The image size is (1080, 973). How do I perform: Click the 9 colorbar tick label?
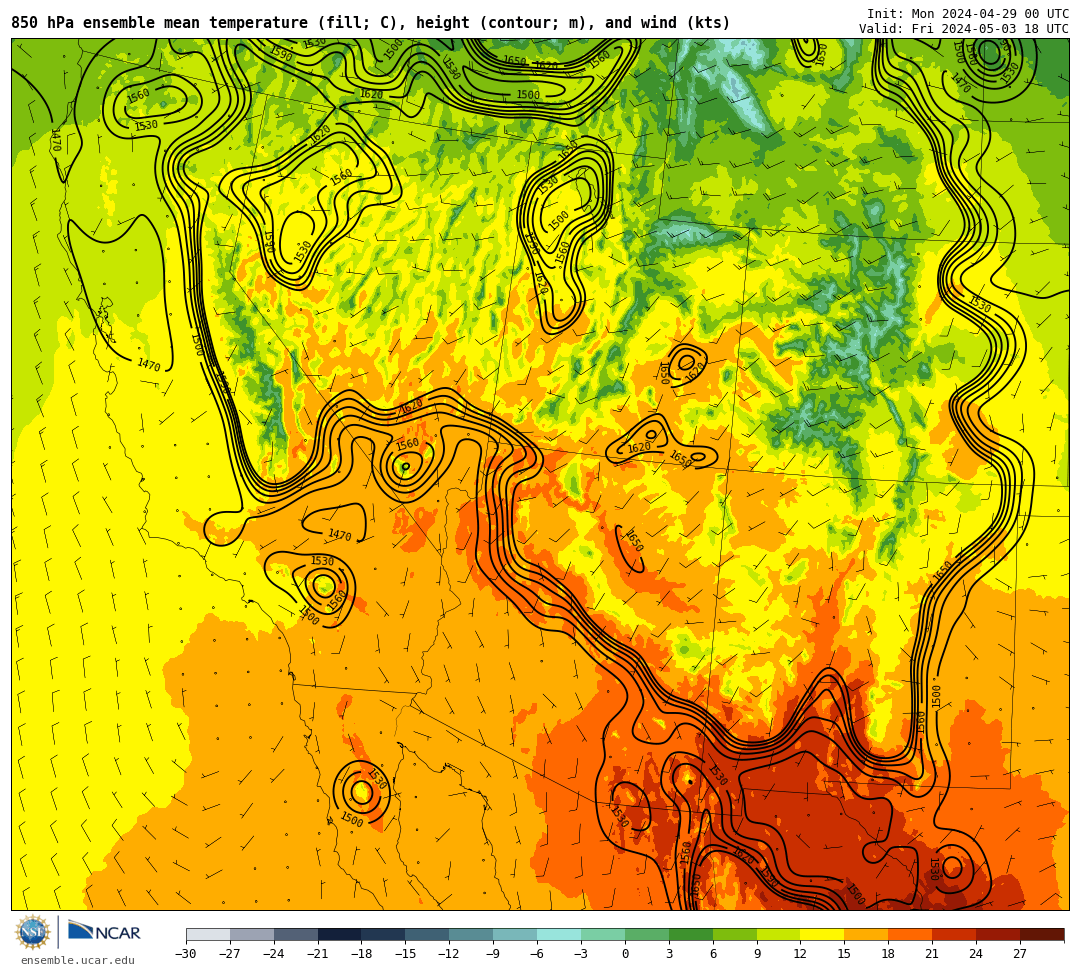coord(757,954)
